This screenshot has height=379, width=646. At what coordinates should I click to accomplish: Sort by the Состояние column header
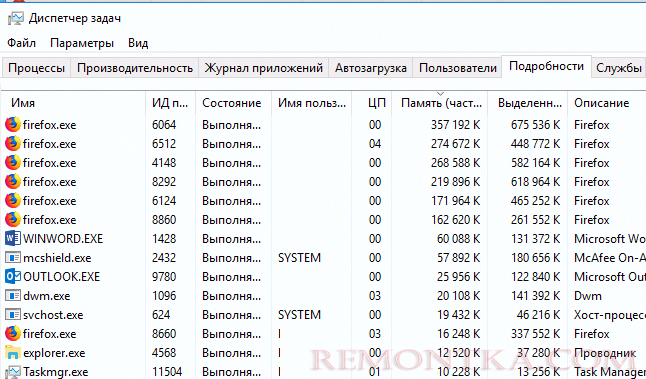233,103
